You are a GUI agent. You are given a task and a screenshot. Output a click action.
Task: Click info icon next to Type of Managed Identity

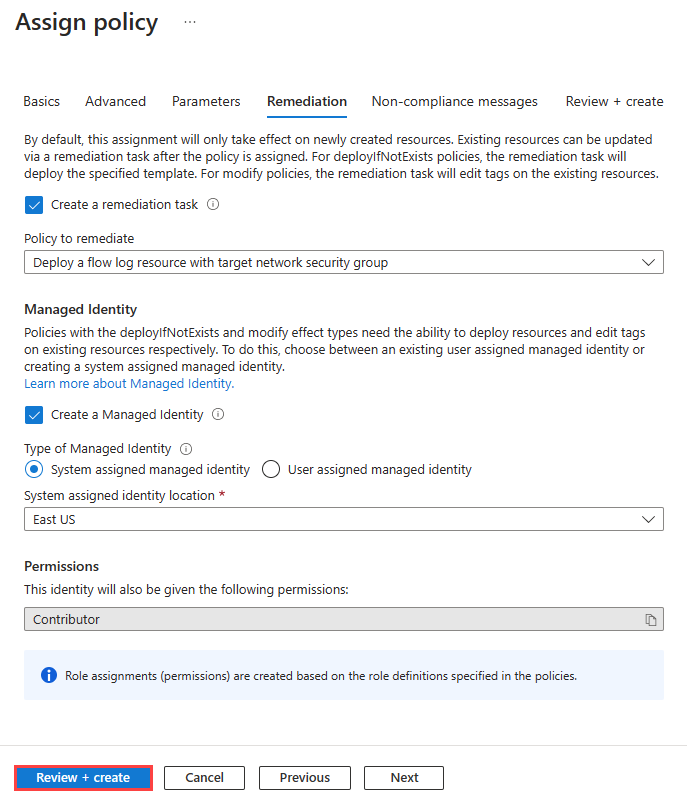click(186, 449)
